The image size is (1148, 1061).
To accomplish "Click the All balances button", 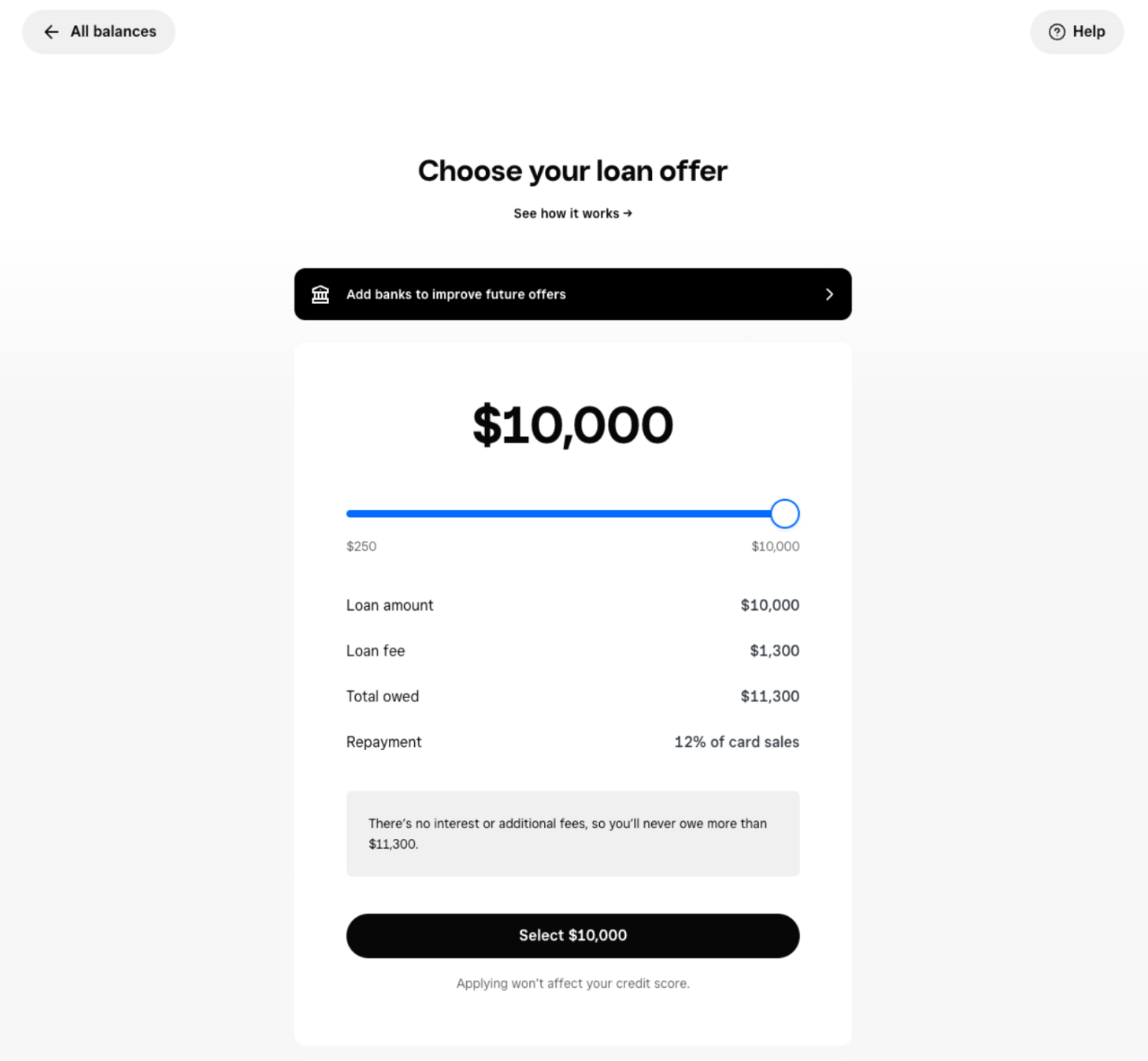I will tap(98, 31).
